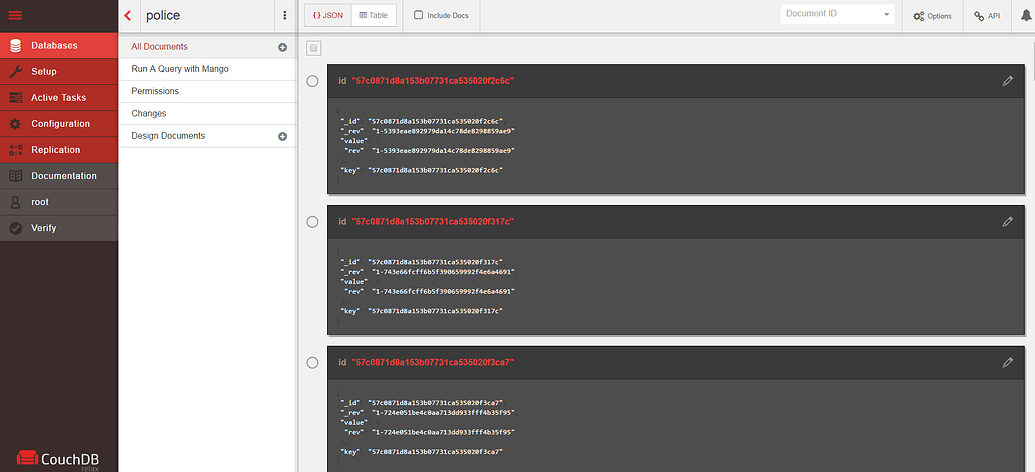
Task: Click pencil icon on document ending f3ca7
Action: coord(1007,362)
